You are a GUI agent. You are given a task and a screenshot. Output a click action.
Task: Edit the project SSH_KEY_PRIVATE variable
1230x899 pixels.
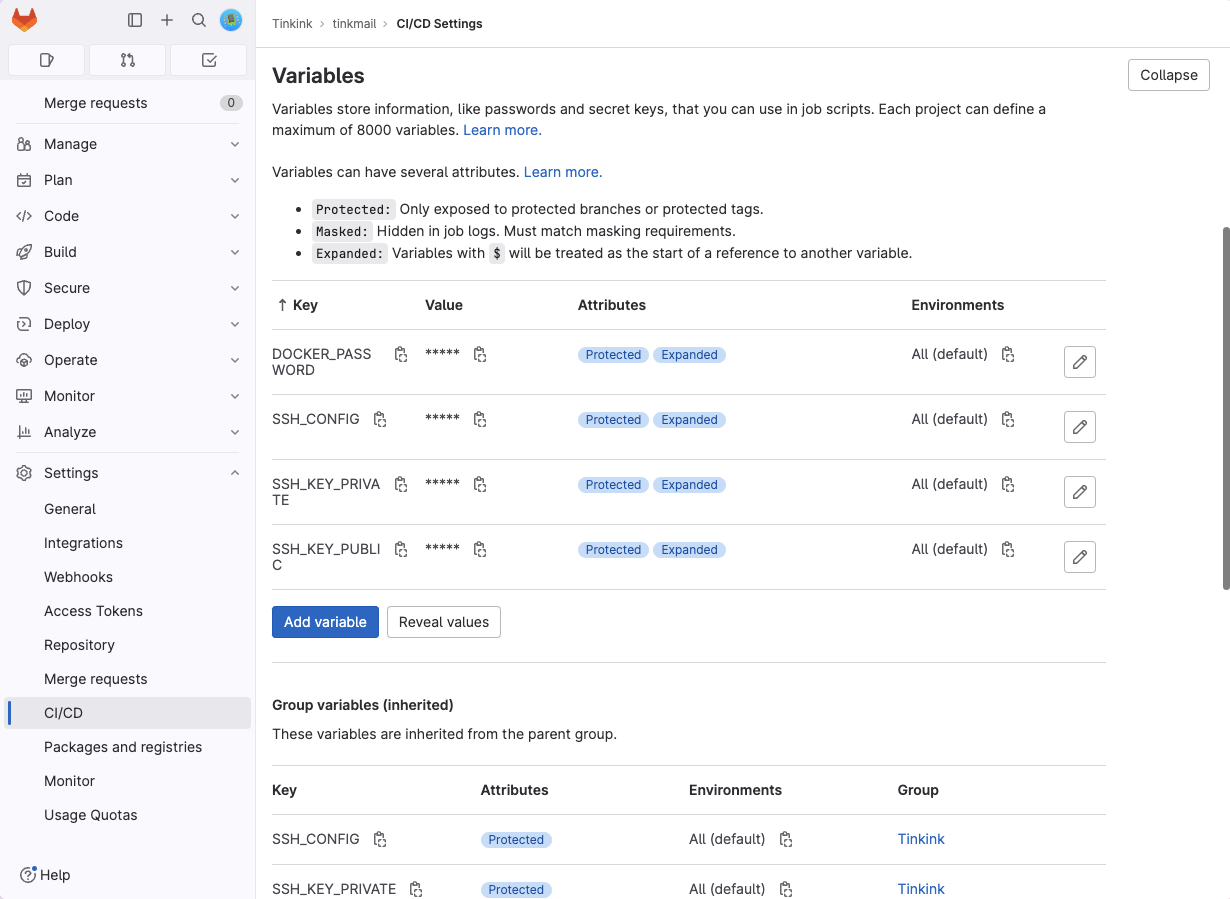pos(1080,492)
